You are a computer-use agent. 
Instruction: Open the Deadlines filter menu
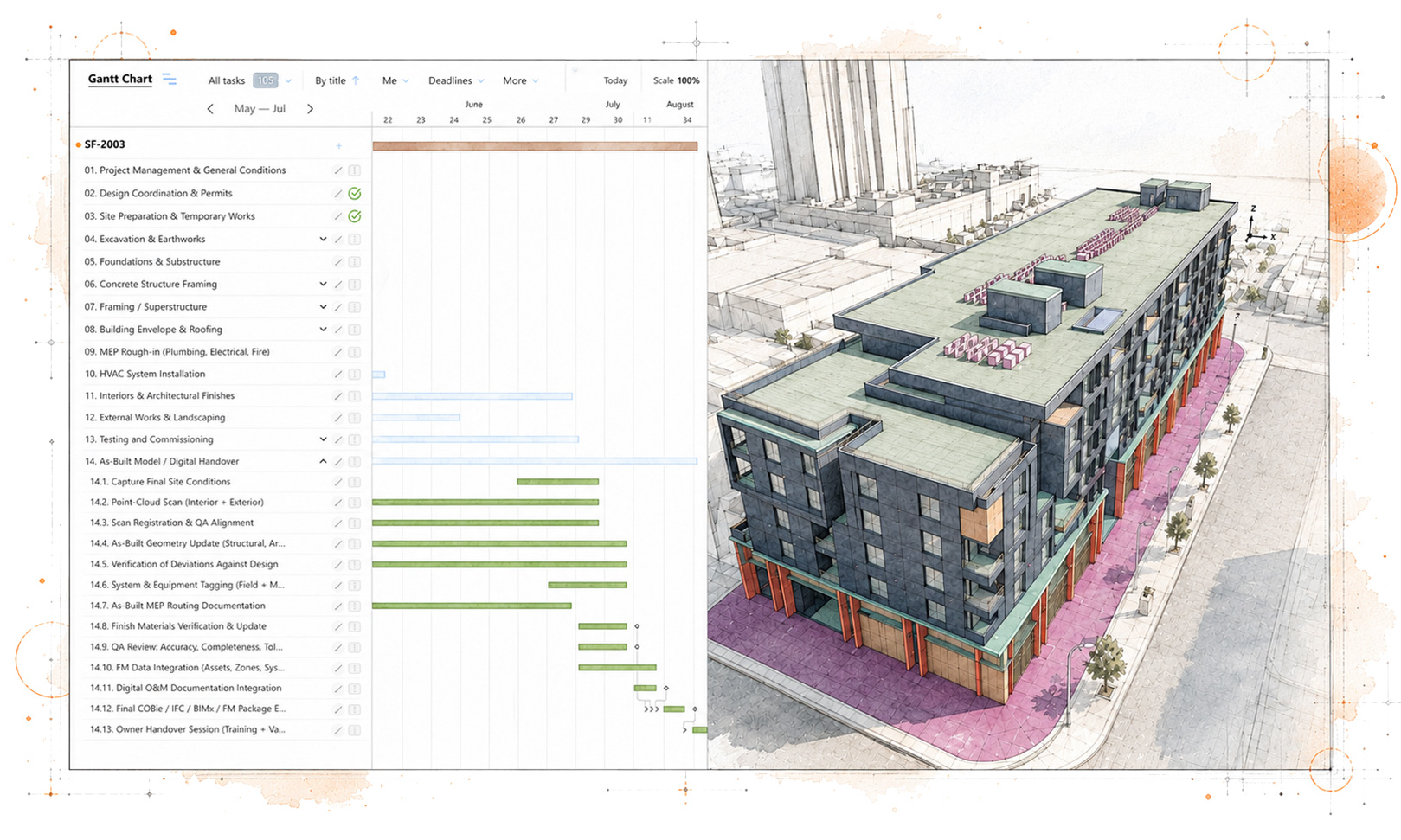click(x=456, y=80)
